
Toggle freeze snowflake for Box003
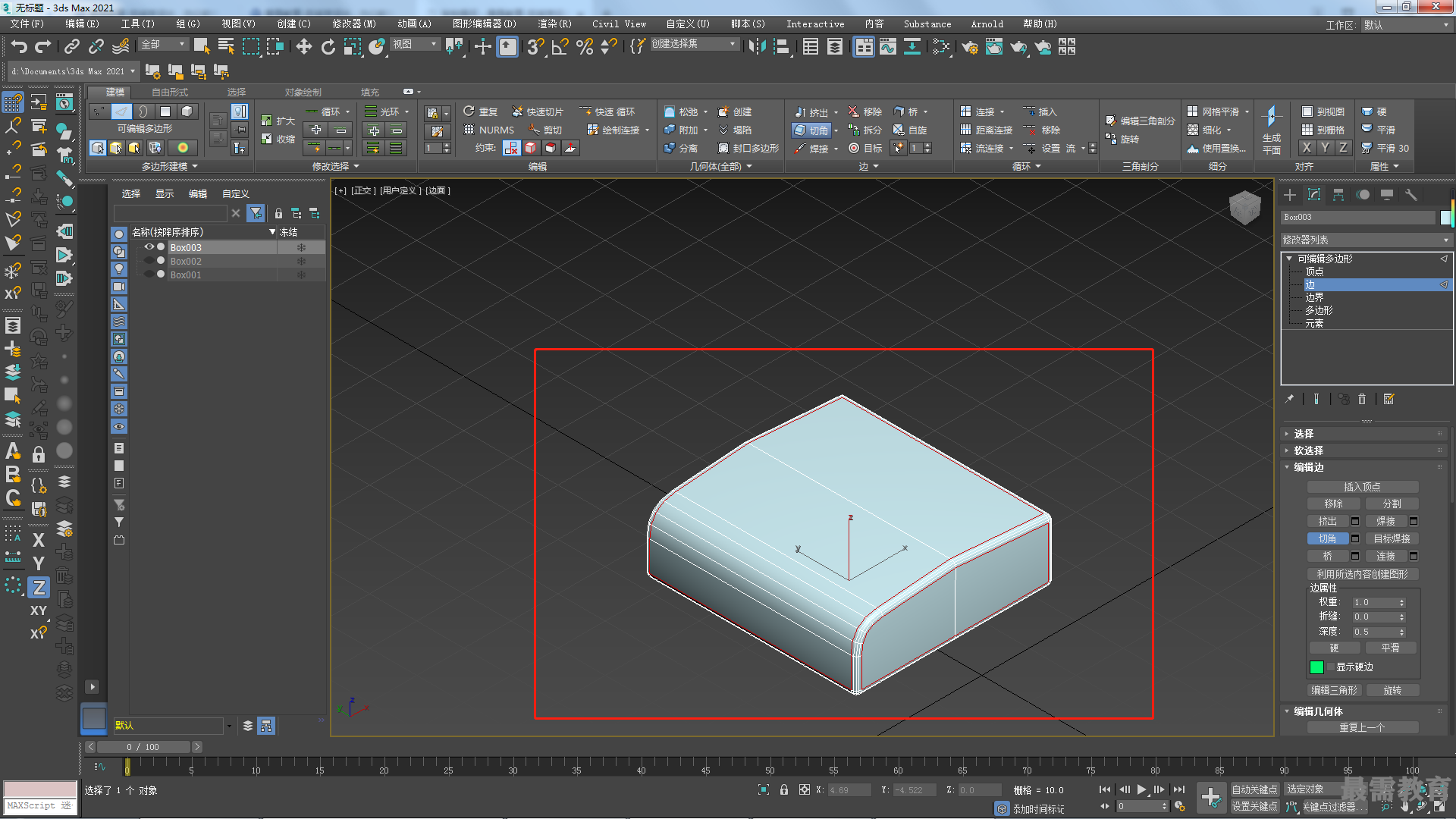301,247
